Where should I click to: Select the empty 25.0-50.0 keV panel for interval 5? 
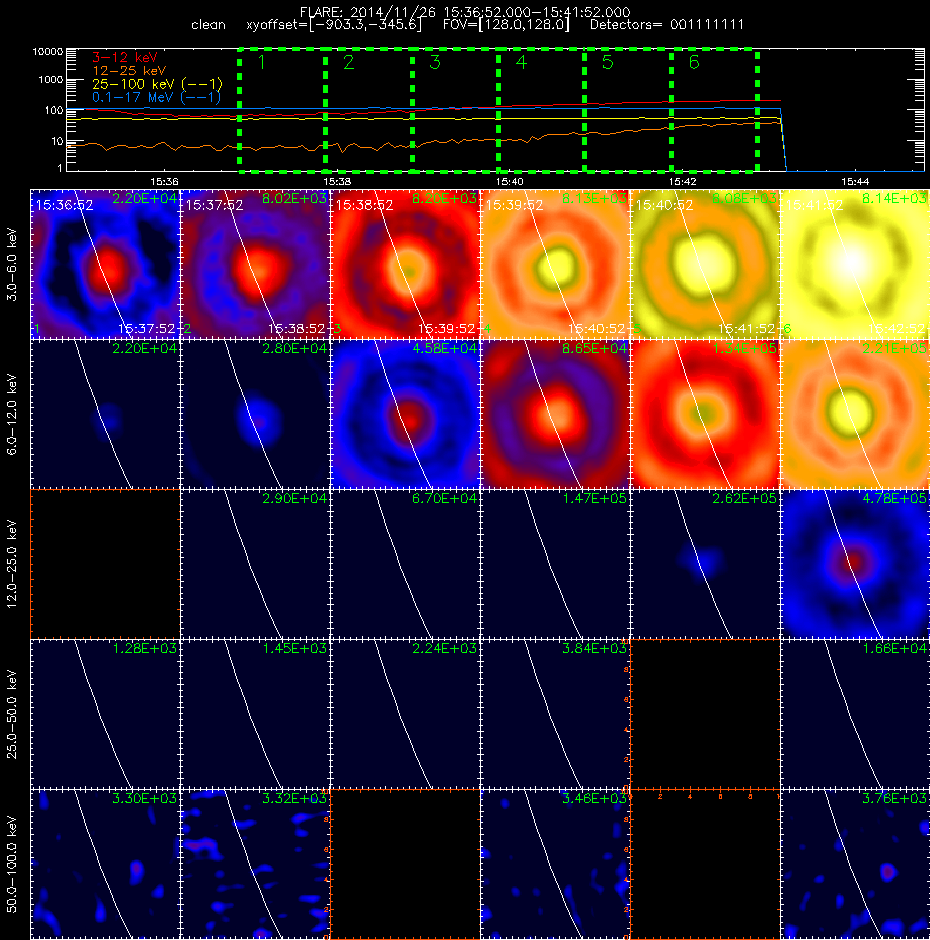tap(705, 714)
